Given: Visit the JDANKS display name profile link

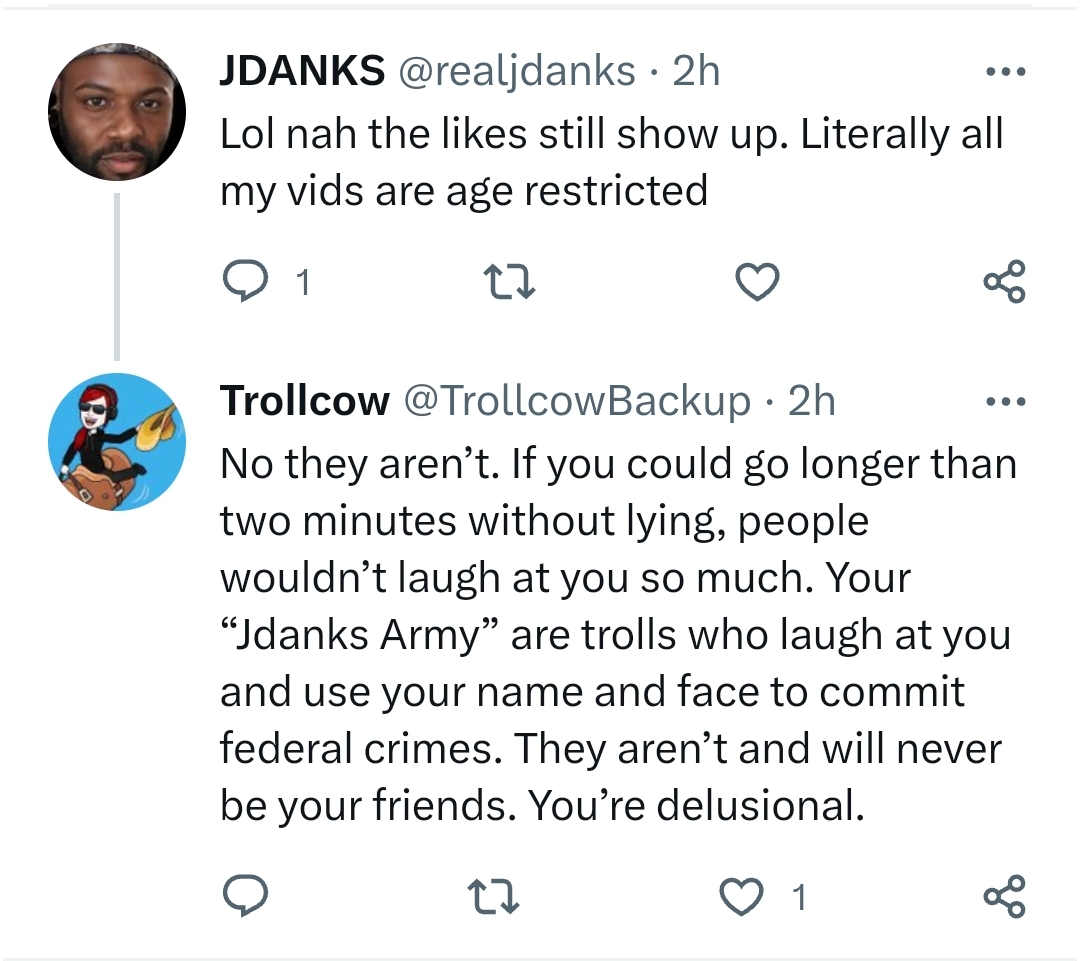Looking at the screenshot, I should point(302,72).
